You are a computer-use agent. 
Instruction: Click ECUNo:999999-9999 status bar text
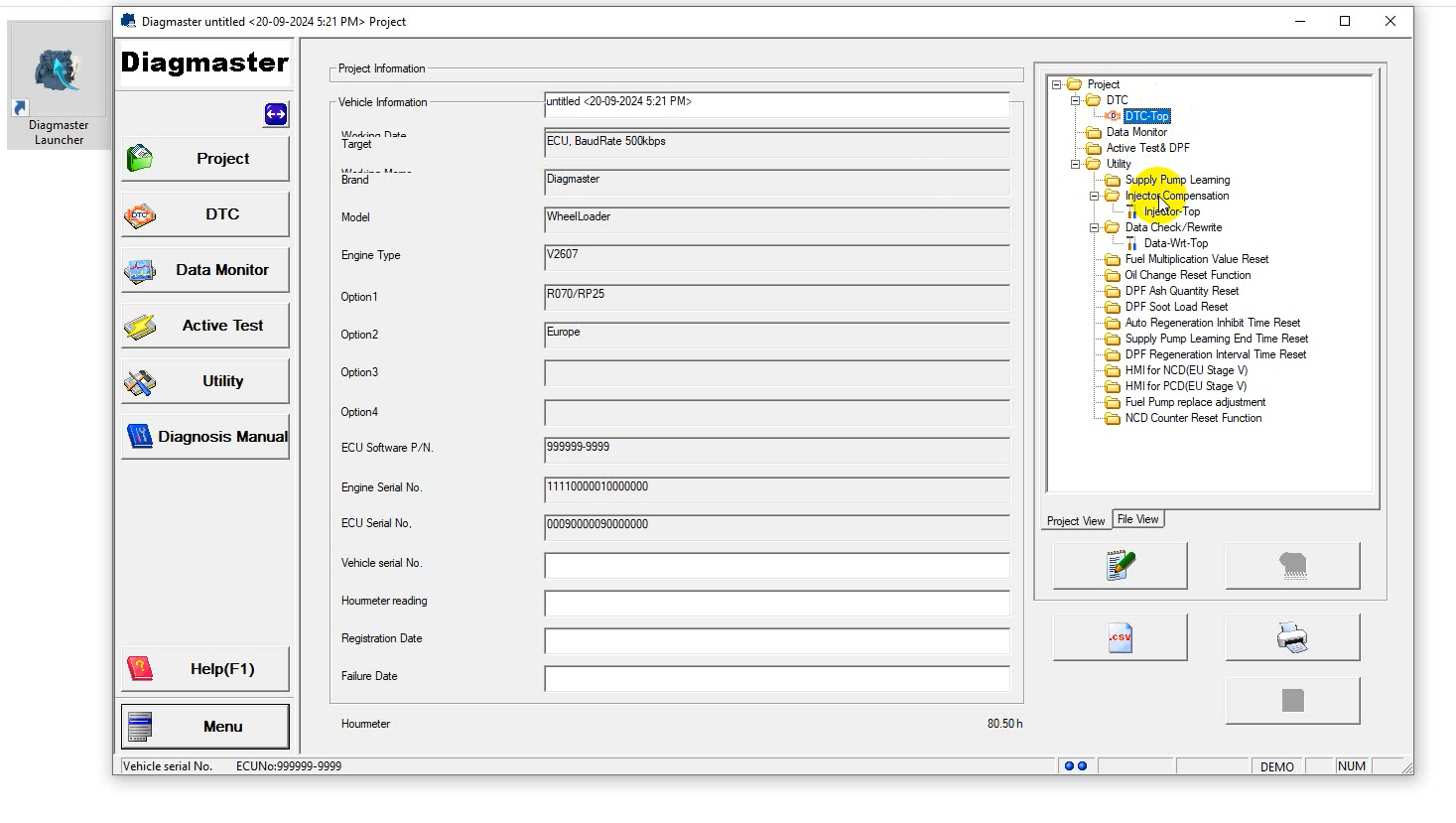point(289,766)
